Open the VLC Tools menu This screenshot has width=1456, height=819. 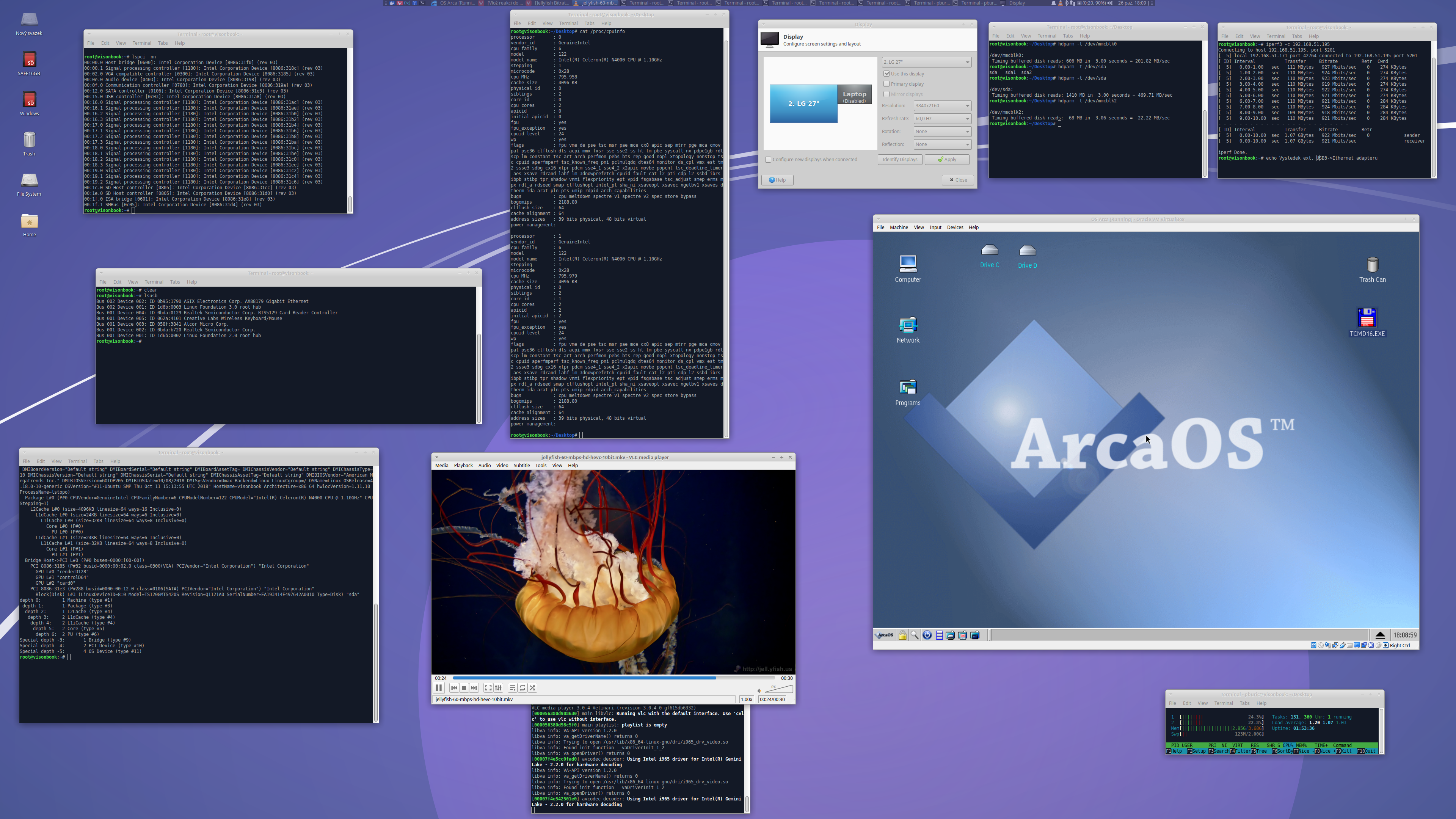(x=541, y=466)
